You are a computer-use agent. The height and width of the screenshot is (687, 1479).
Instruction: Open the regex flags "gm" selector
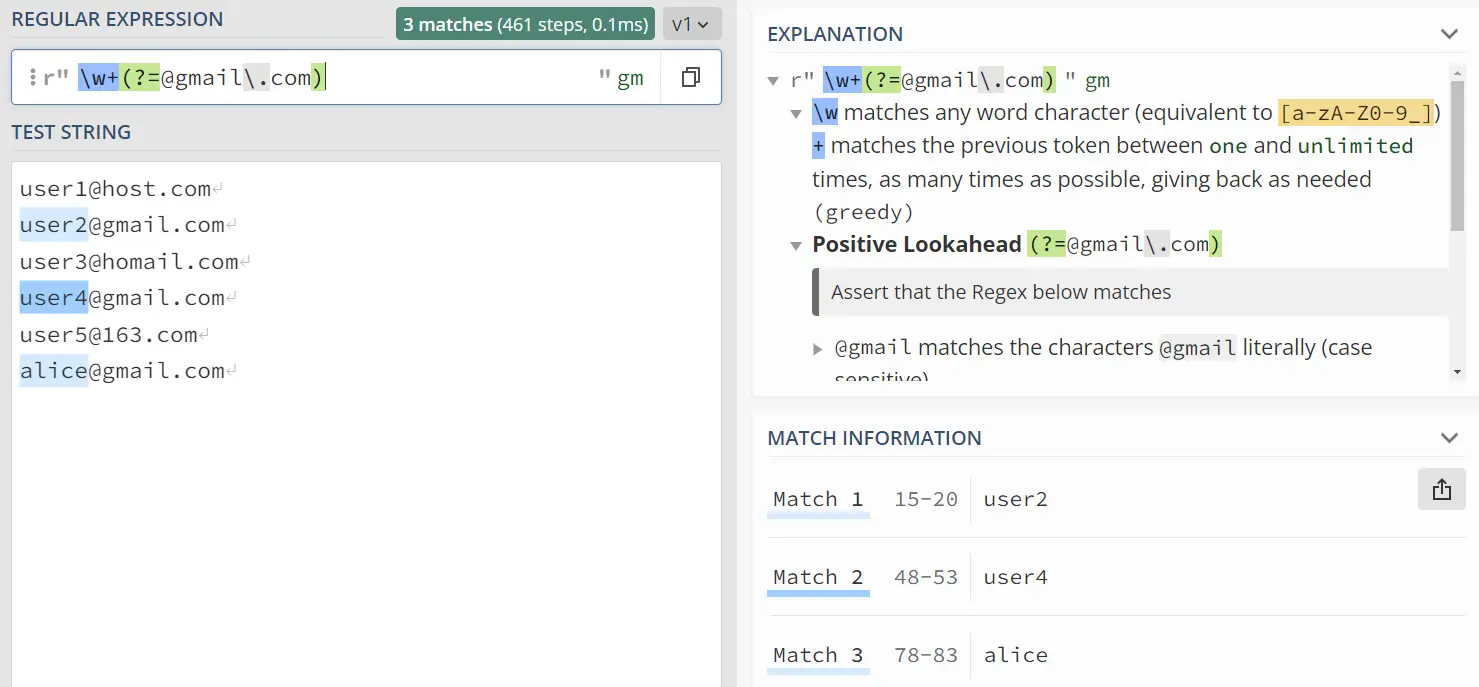[x=630, y=79]
